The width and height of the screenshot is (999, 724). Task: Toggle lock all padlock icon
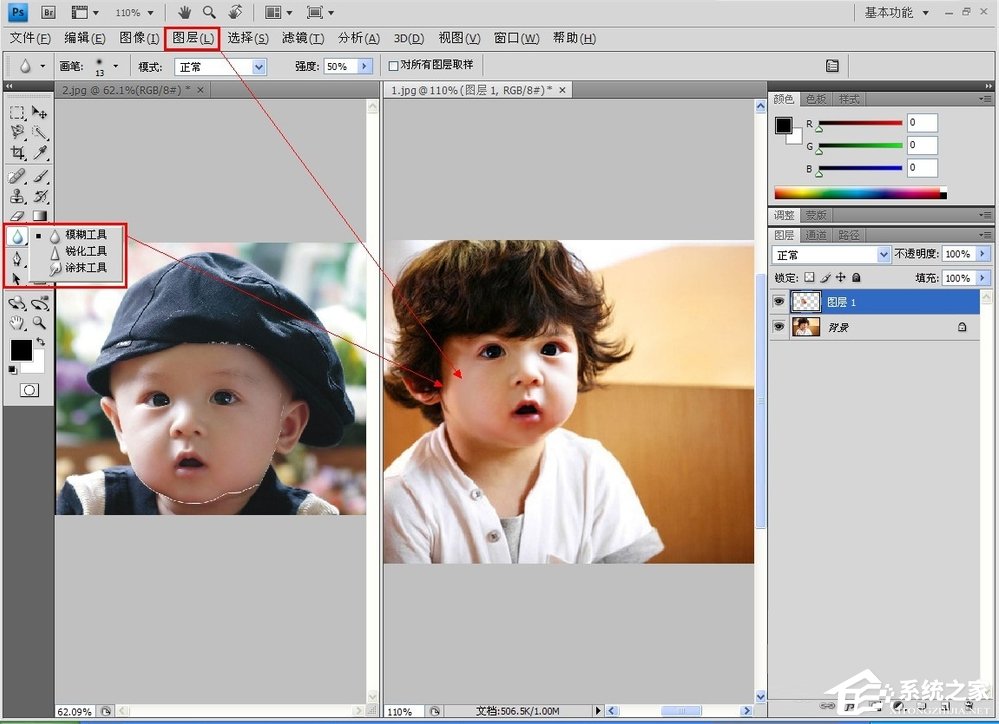pos(856,277)
